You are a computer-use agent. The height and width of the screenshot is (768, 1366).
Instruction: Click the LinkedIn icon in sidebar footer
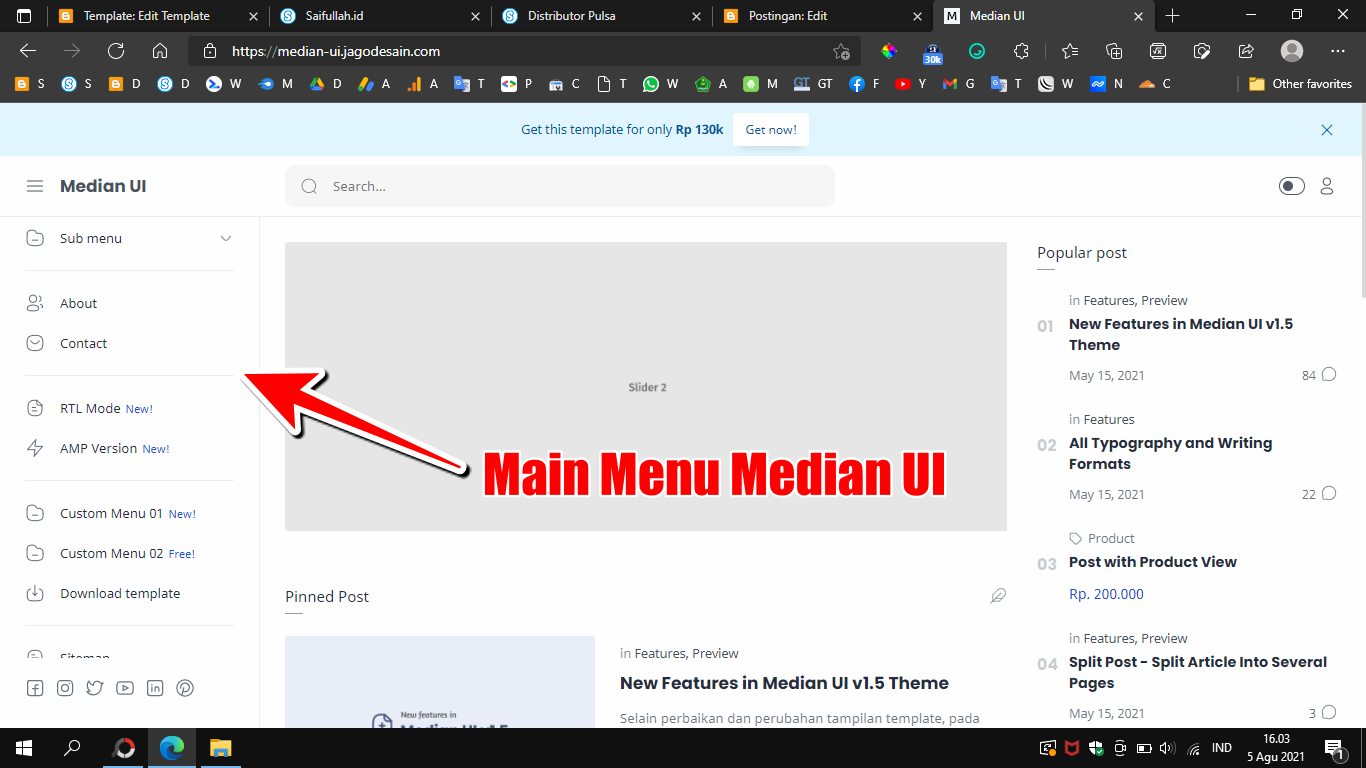(155, 688)
